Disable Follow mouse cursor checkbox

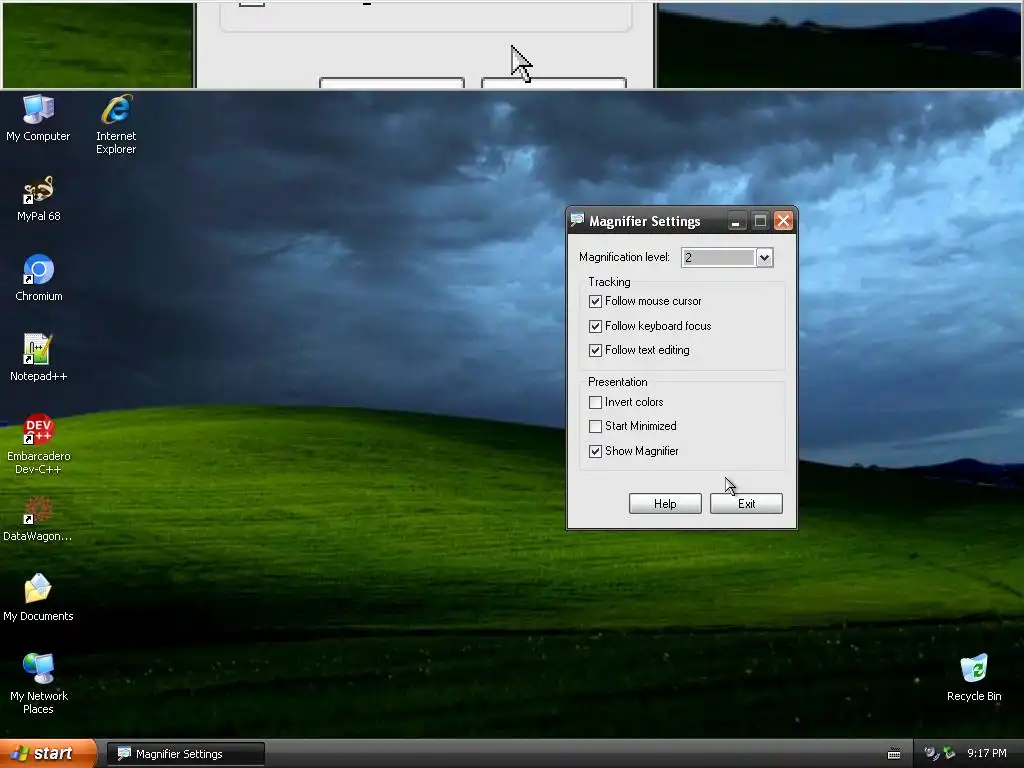(x=595, y=301)
